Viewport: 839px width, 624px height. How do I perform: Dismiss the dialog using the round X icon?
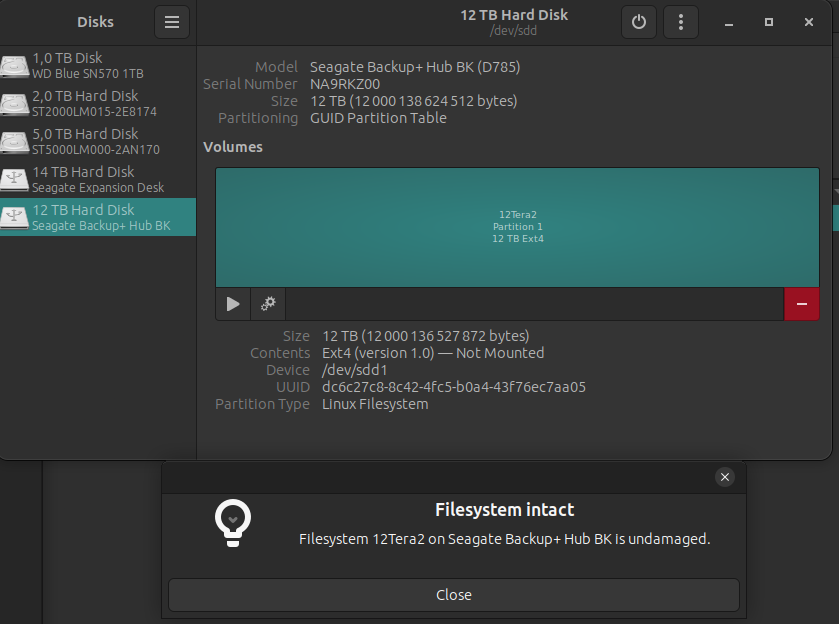[724, 477]
